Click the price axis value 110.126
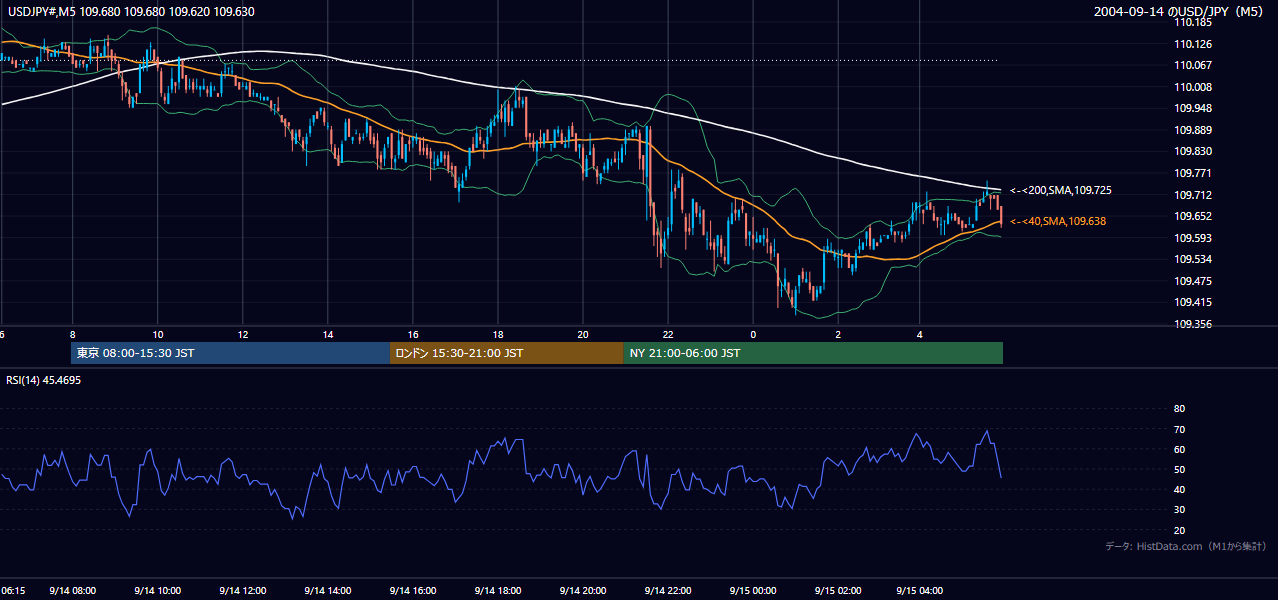 (x=1193, y=44)
